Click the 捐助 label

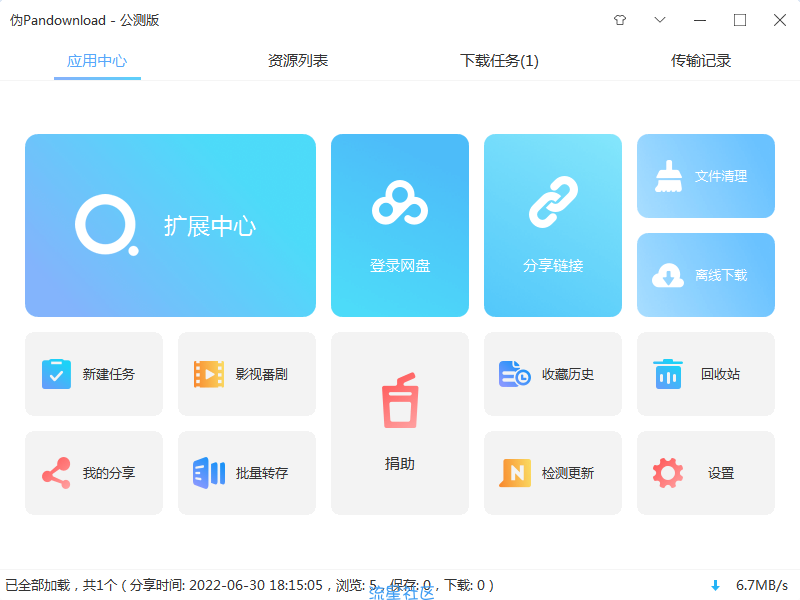(x=400, y=463)
